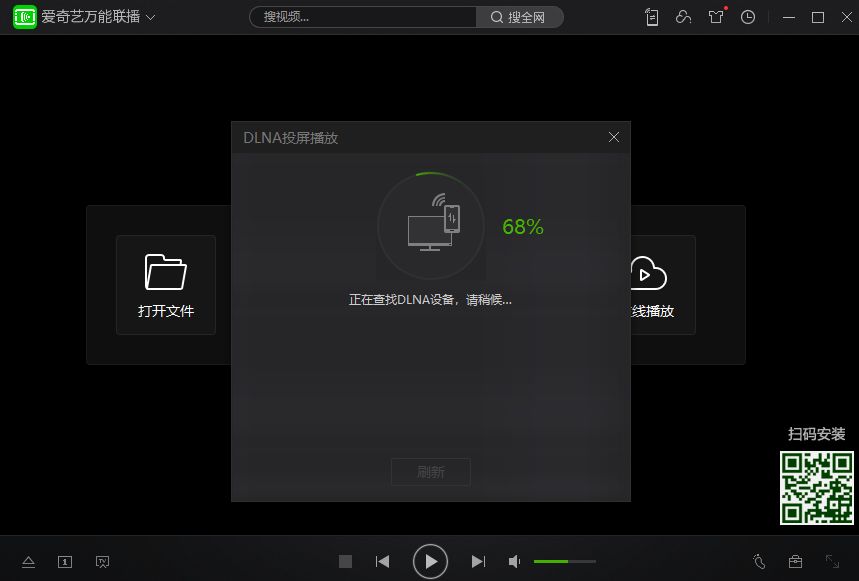Mute the volume by clicking the speaker icon
Screen dimensions: 859x581
[514, 561]
